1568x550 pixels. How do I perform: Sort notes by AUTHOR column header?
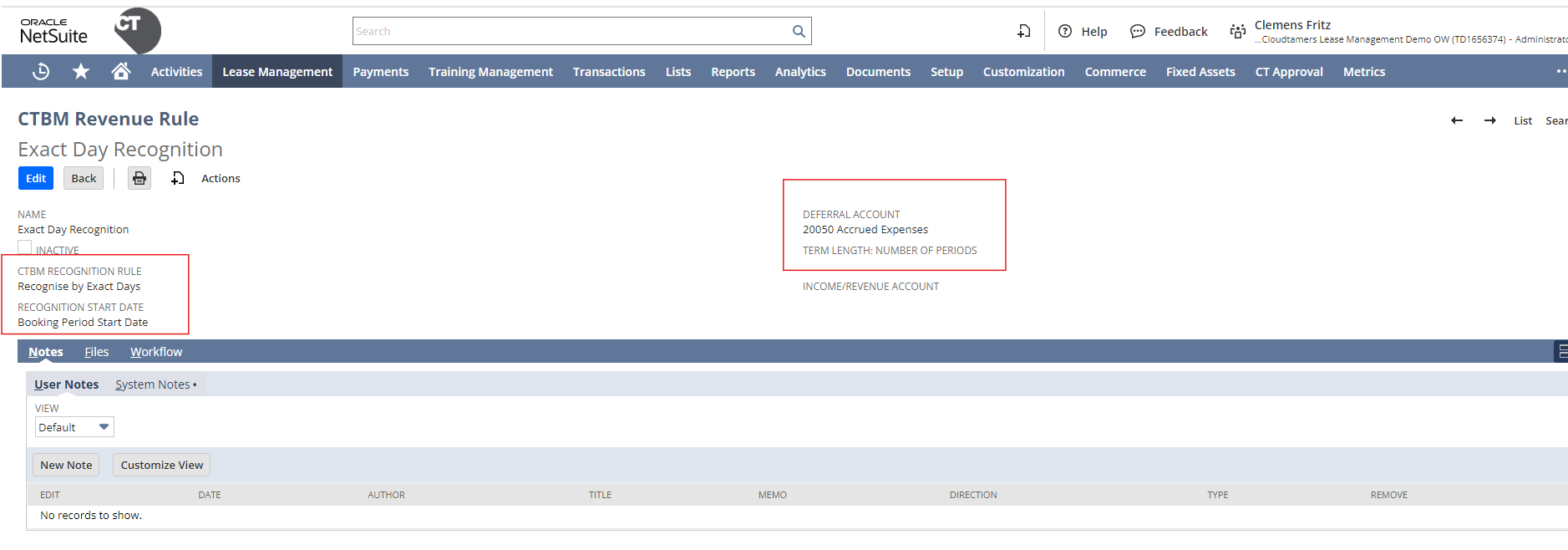[x=386, y=495]
